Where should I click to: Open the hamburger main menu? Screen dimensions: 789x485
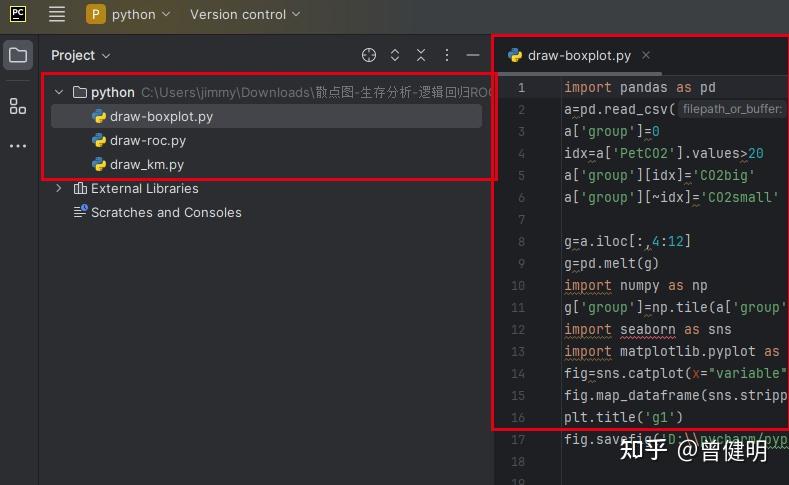coord(57,14)
